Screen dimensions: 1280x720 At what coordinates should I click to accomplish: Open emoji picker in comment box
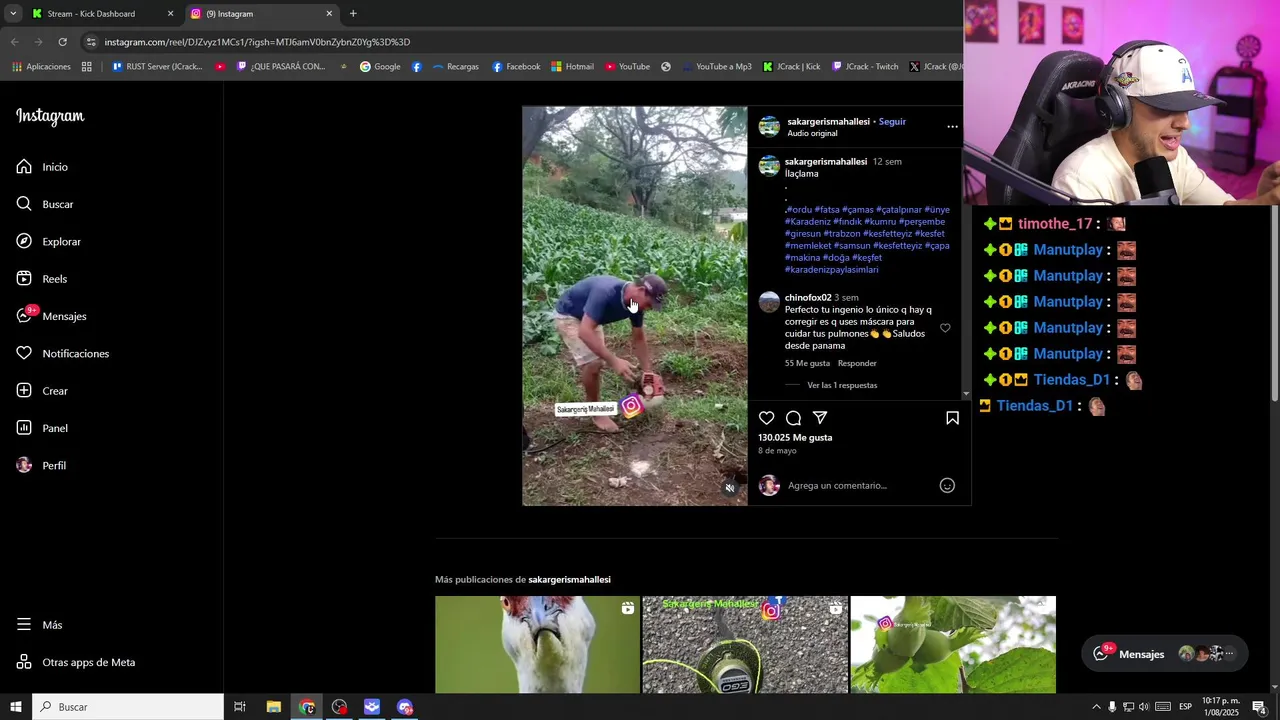click(947, 486)
